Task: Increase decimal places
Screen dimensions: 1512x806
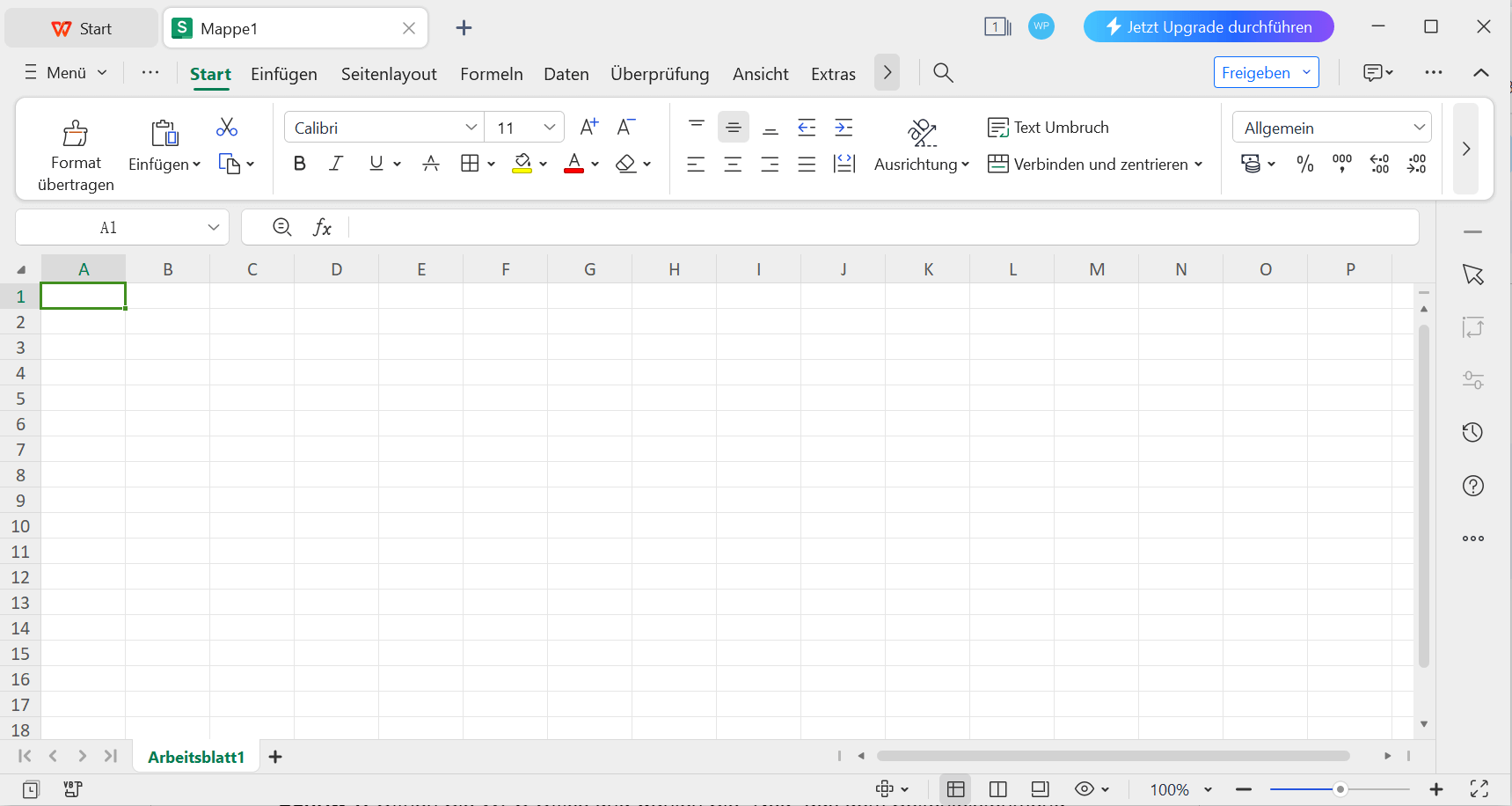Action: pos(1379,164)
